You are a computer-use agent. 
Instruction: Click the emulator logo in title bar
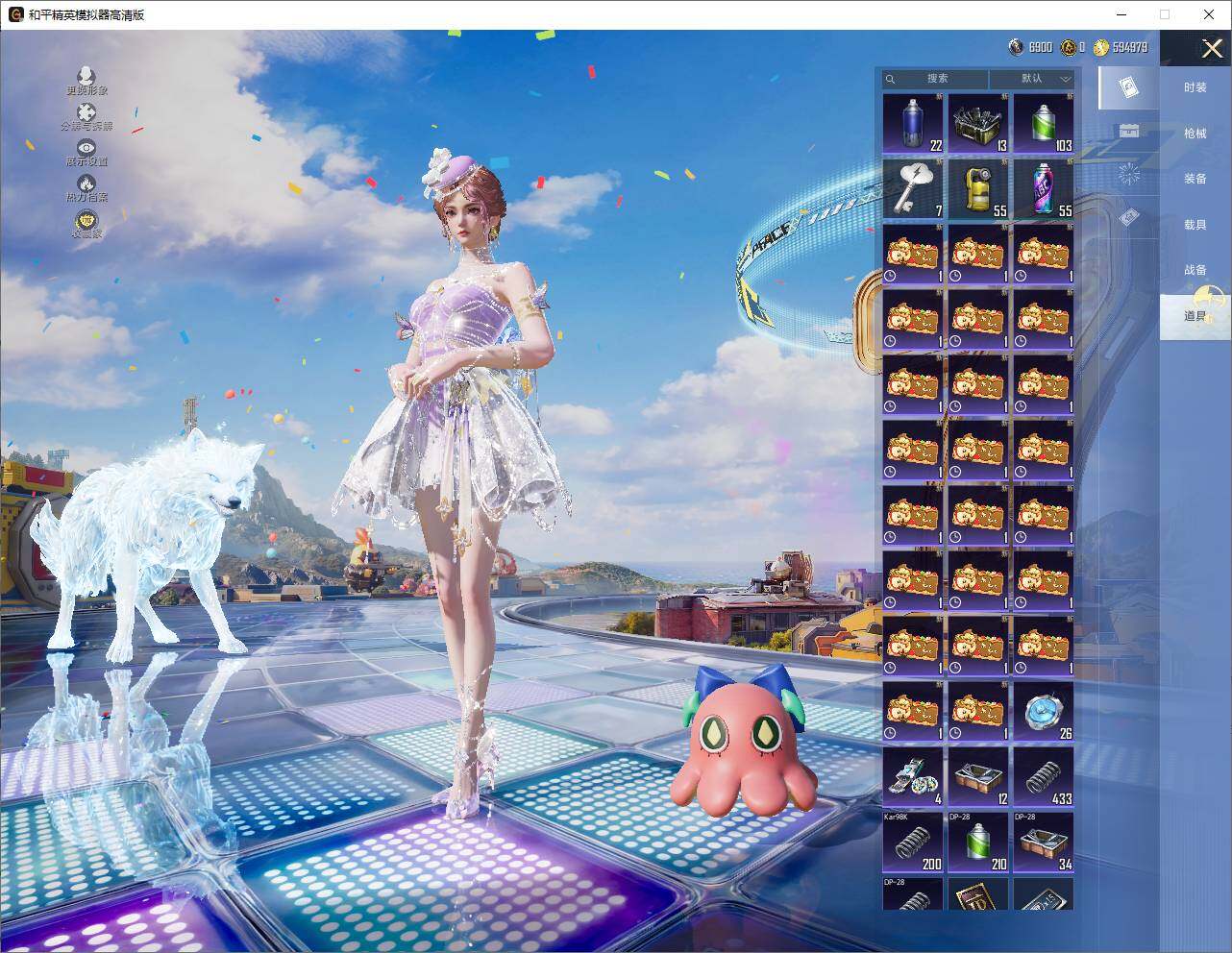15,14
